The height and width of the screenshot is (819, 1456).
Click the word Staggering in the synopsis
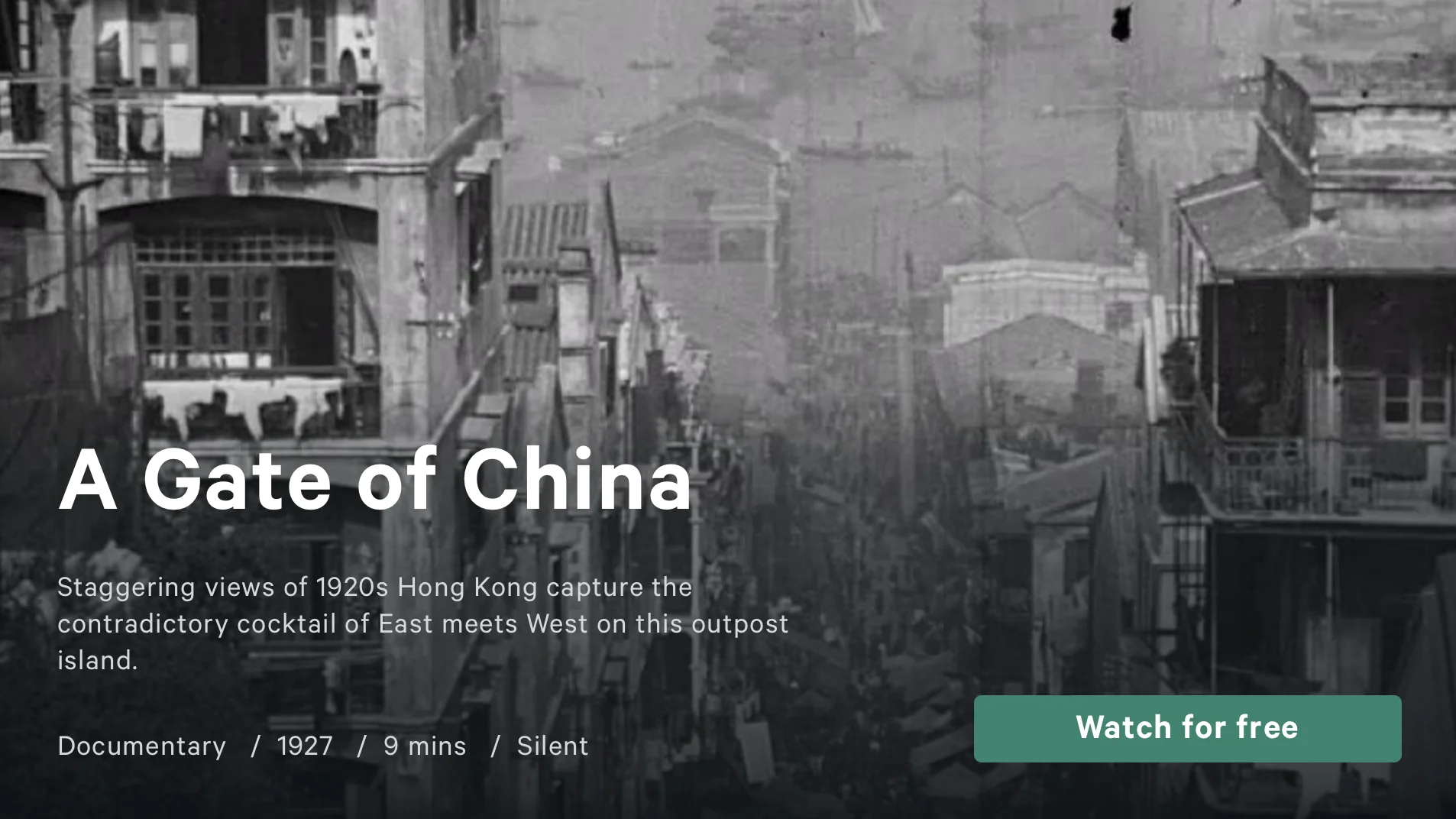(x=127, y=588)
